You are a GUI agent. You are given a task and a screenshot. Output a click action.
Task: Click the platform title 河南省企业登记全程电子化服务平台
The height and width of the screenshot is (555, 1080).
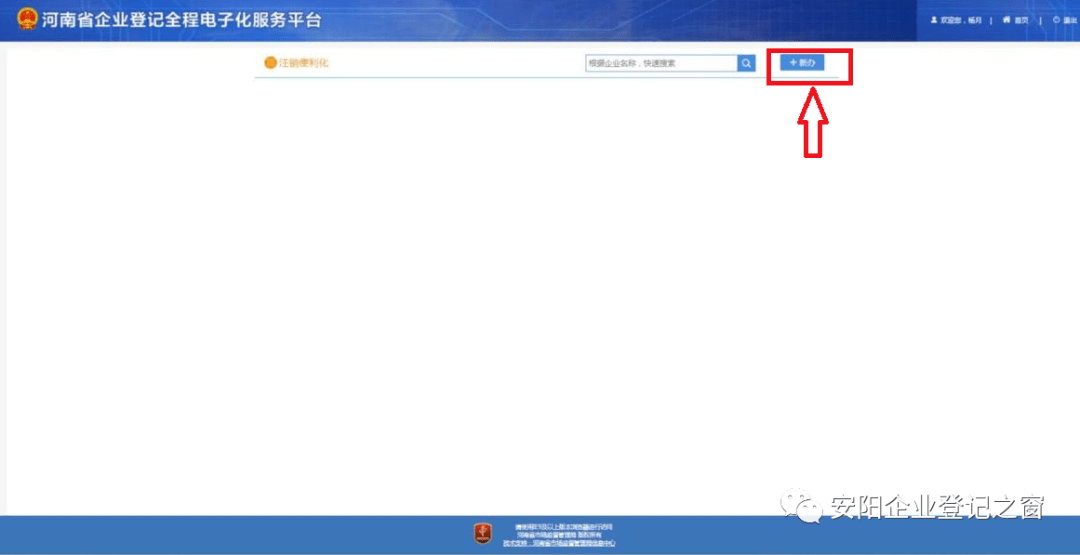[181, 19]
